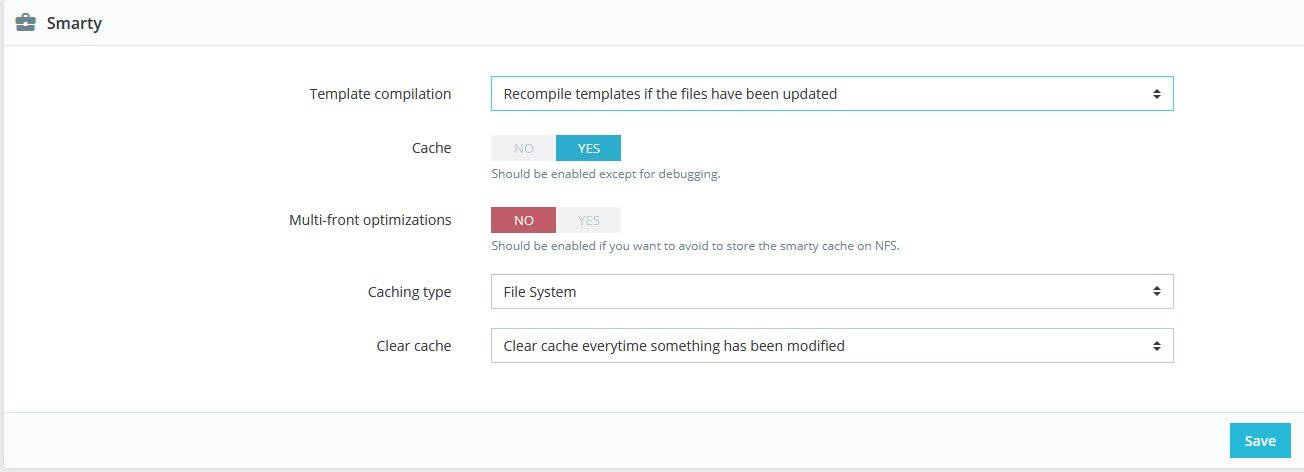The image size is (1304, 472).
Task: Select NO for Multi-front optimizations
Action: 523,220
